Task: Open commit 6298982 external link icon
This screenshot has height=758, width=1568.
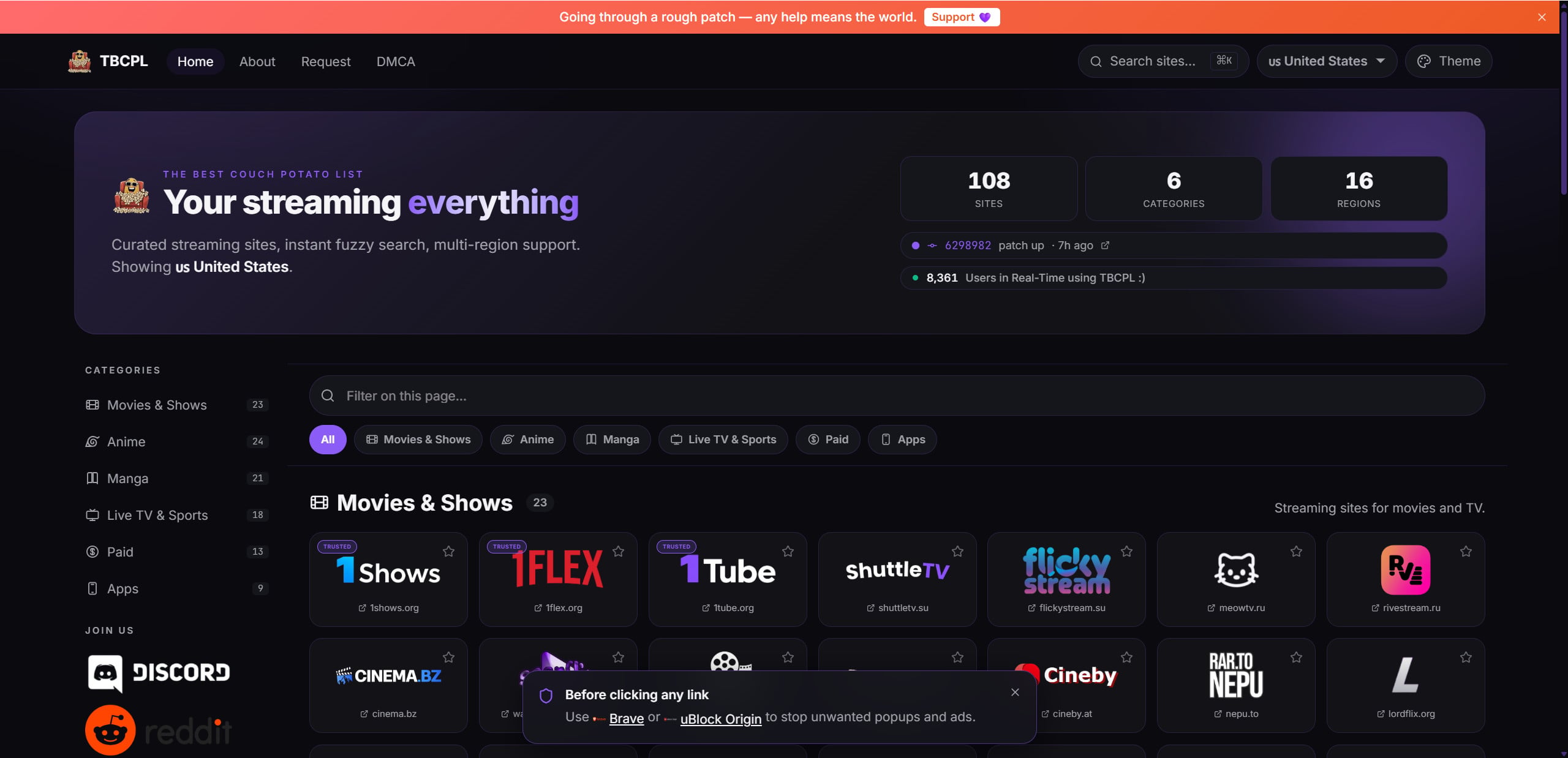Action: (x=1105, y=245)
